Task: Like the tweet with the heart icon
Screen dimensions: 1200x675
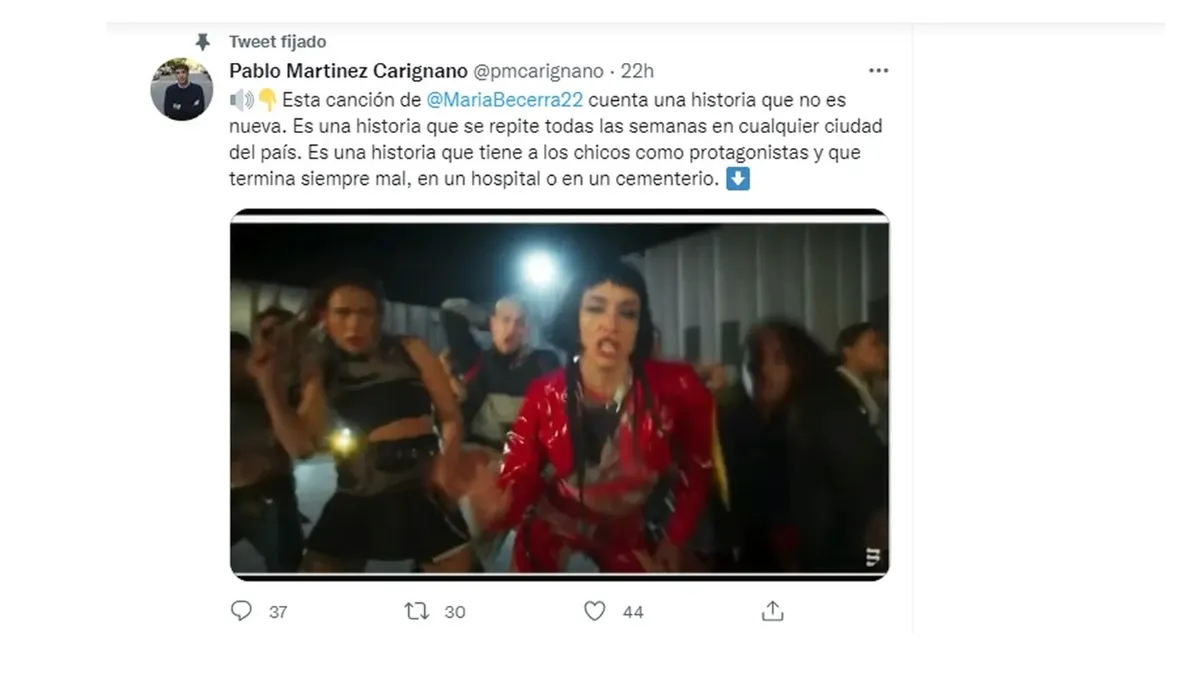Action: [x=594, y=611]
